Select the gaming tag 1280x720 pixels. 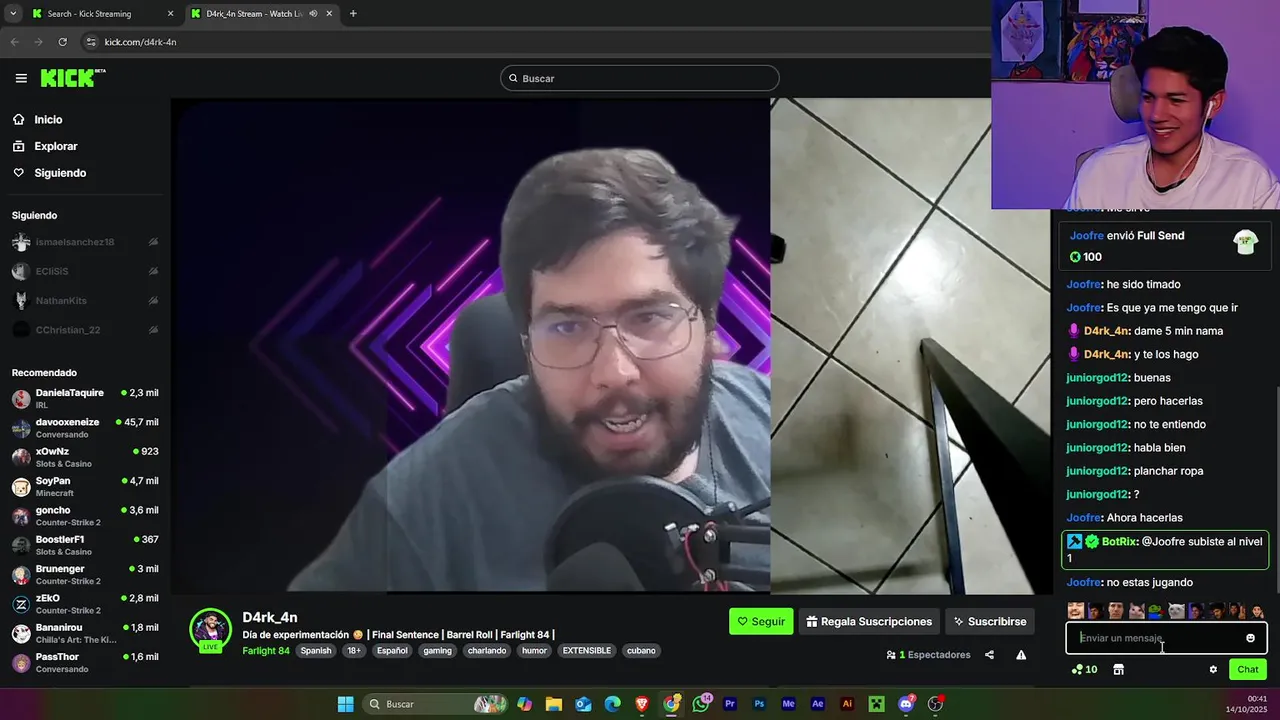point(437,650)
